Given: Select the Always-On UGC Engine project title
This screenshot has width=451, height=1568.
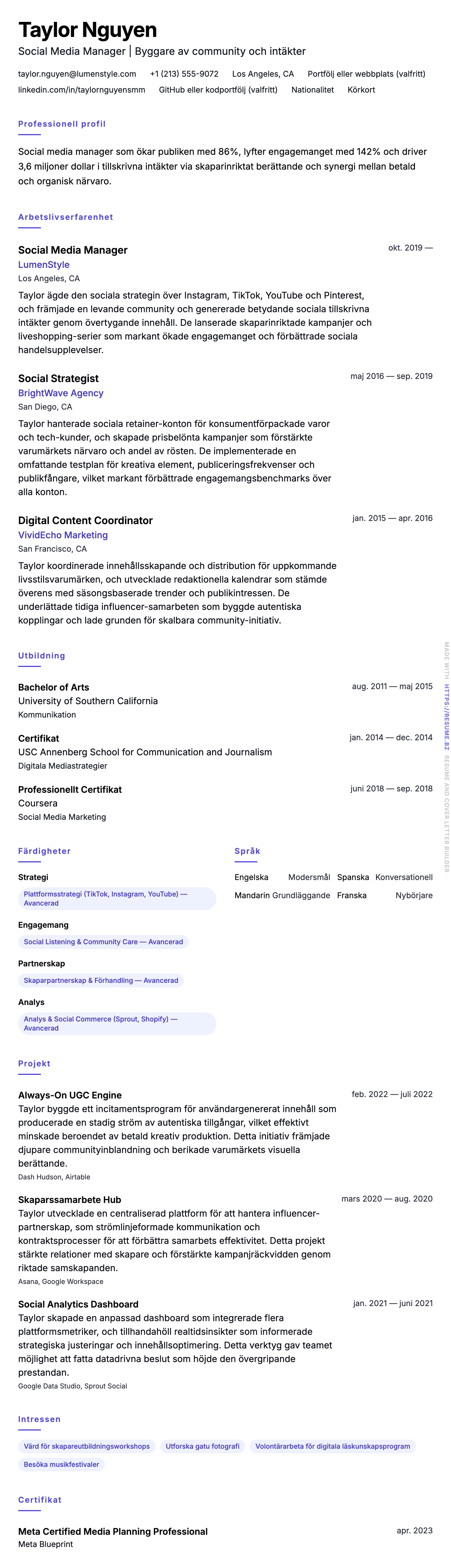Looking at the screenshot, I should click(x=70, y=1095).
